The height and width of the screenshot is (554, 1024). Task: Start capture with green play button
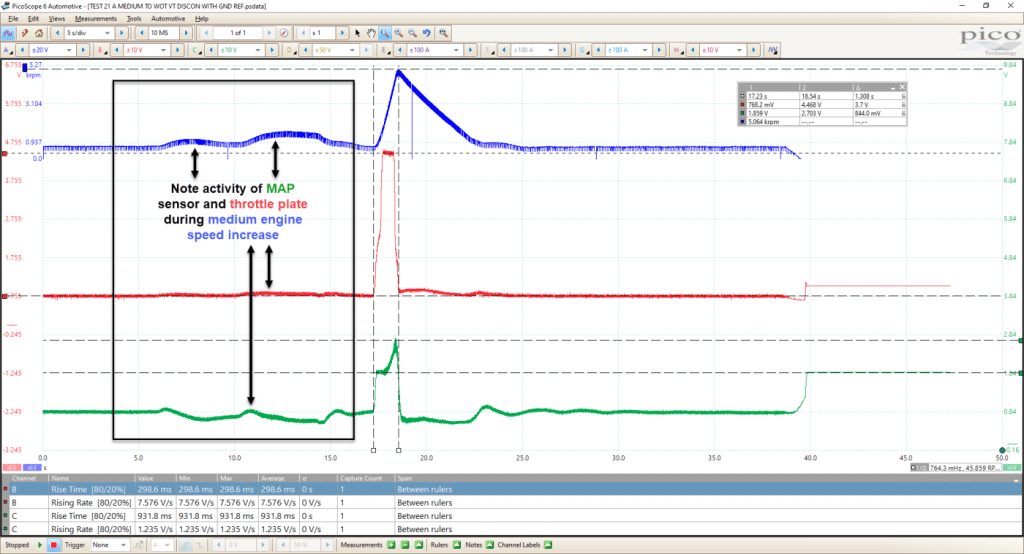[40, 545]
